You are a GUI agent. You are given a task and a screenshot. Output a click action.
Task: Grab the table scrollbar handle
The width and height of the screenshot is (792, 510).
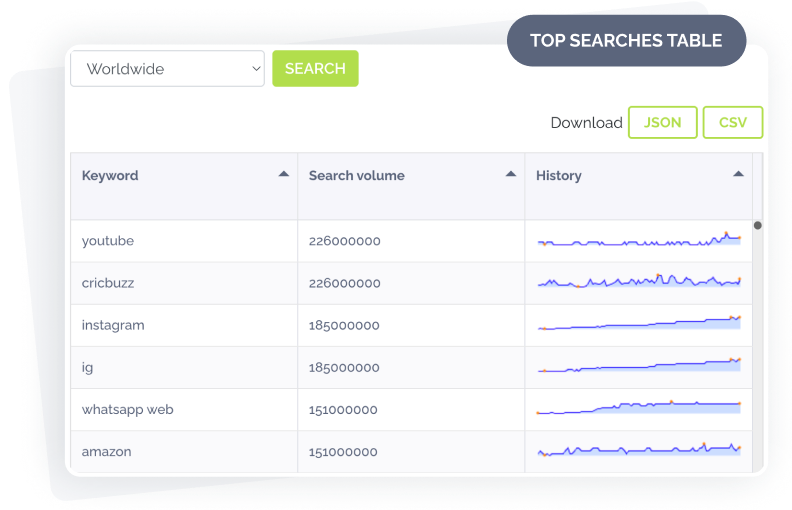757,225
